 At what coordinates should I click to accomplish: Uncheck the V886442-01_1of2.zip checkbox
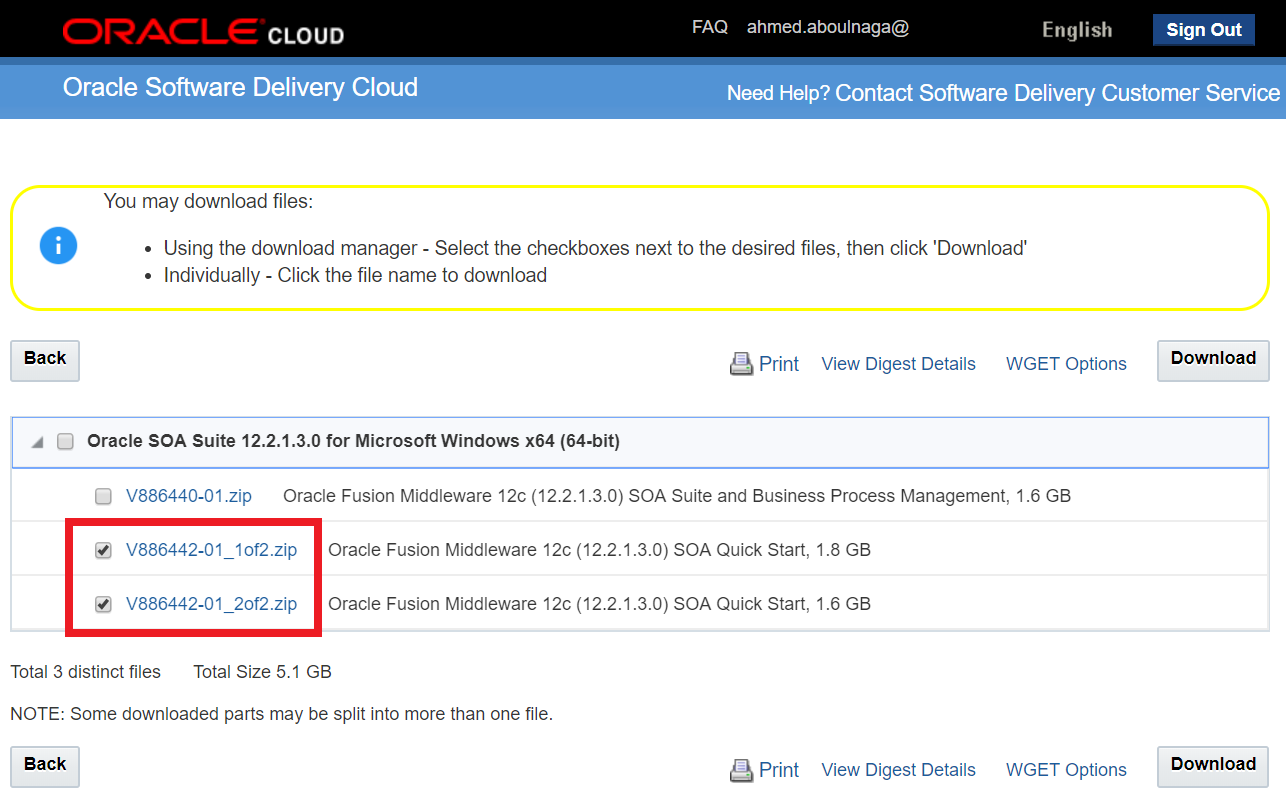pos(103,550)
